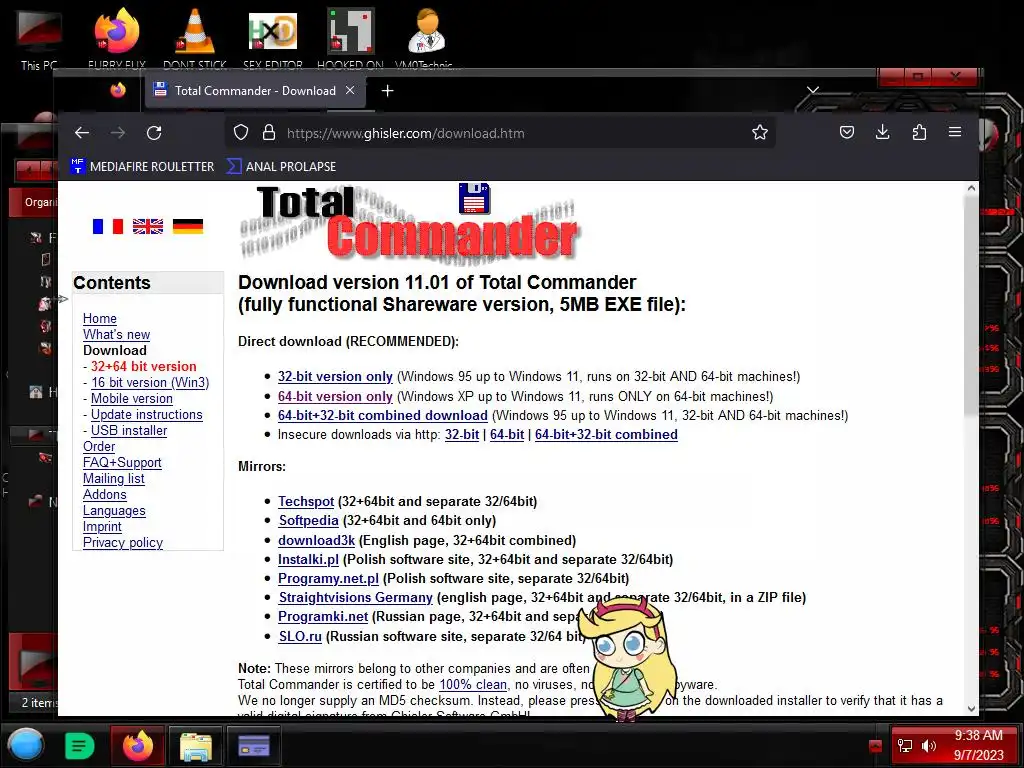The image size is (1024, 768).
Task: Open the download3k mirror link
Action: point(316,541)
